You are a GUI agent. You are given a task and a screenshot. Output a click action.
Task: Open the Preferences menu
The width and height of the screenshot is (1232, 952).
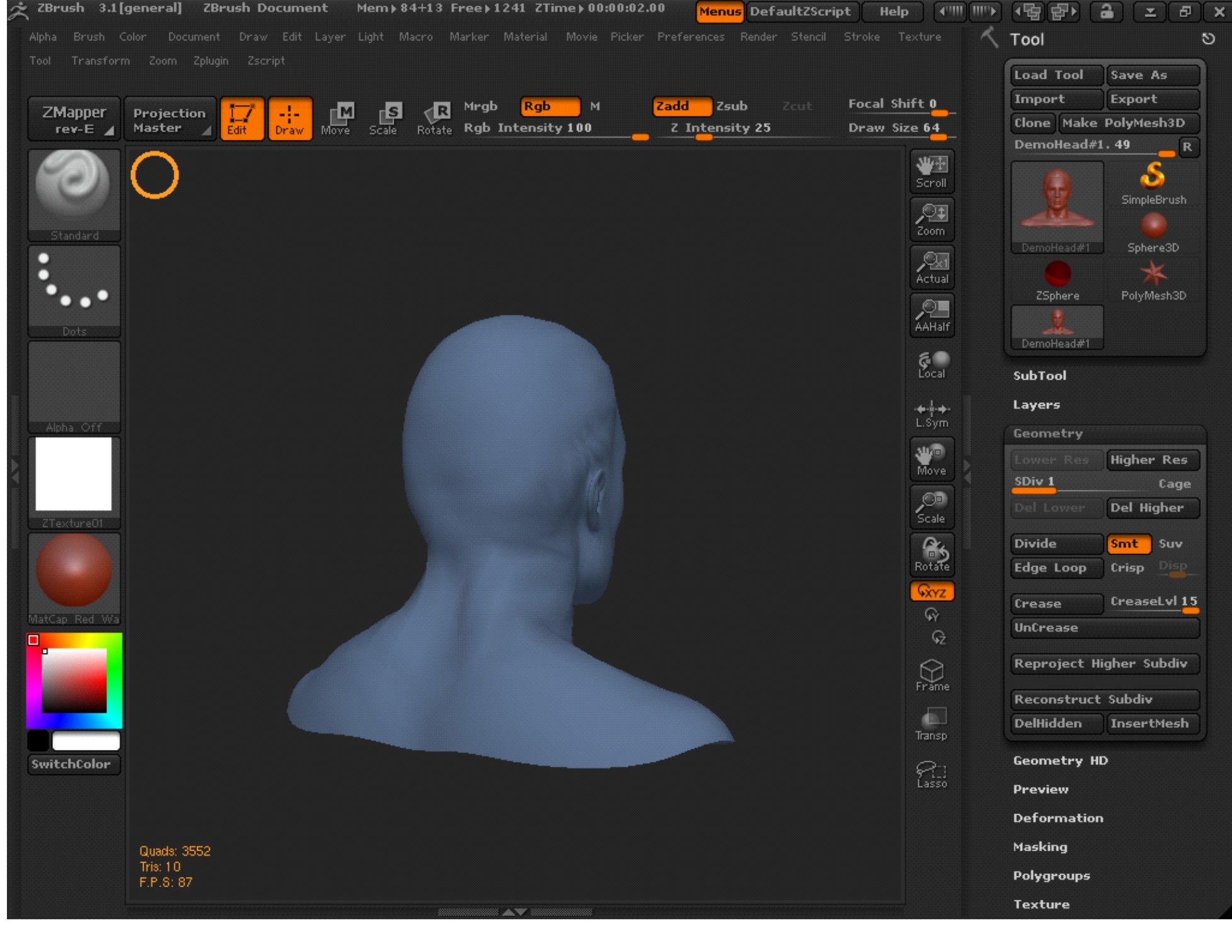pos(690,37)
